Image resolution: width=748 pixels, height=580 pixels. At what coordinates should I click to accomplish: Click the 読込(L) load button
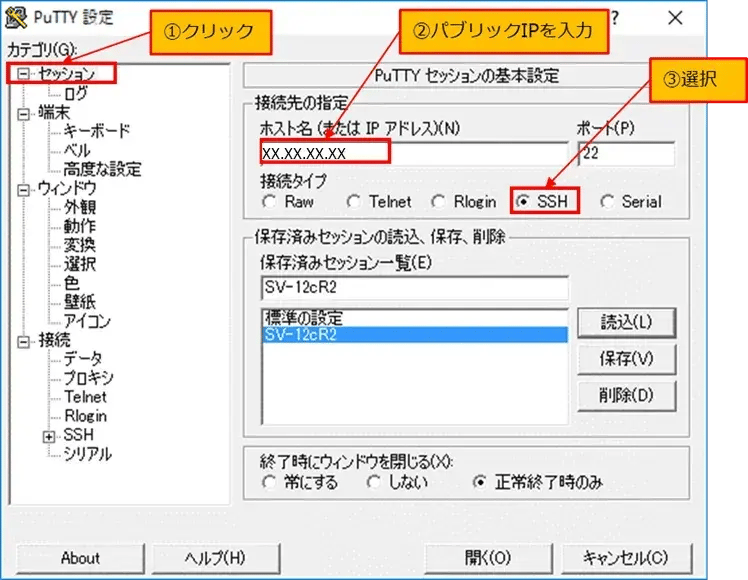click(x=626, y=322)
